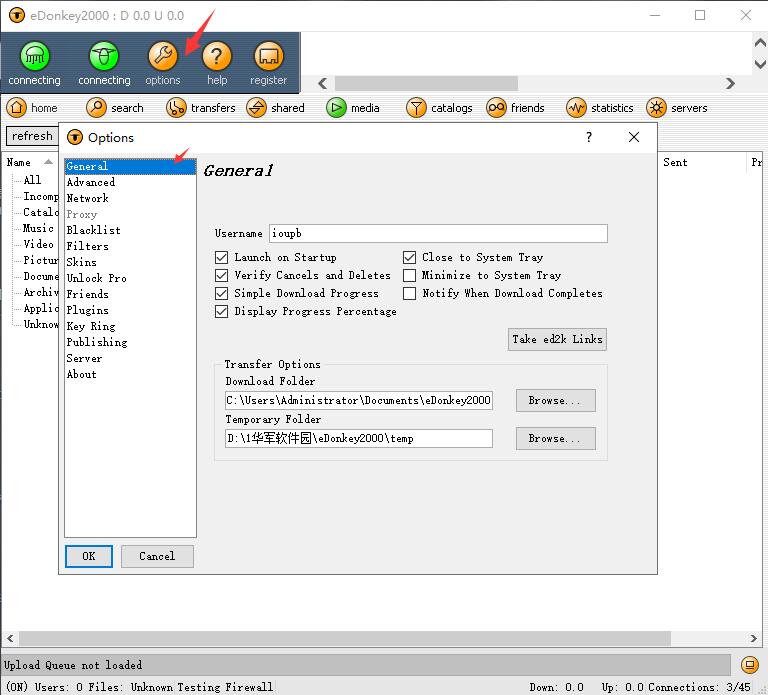This screenshot has height=695, width=768.
Task: Select Plugins in the options list
Action: 130,311
